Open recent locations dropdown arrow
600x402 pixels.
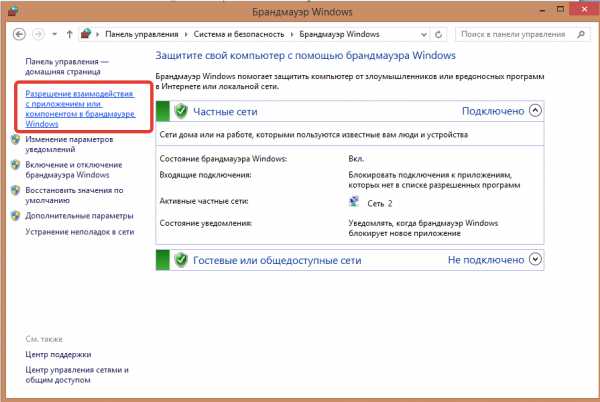point(55,34)
